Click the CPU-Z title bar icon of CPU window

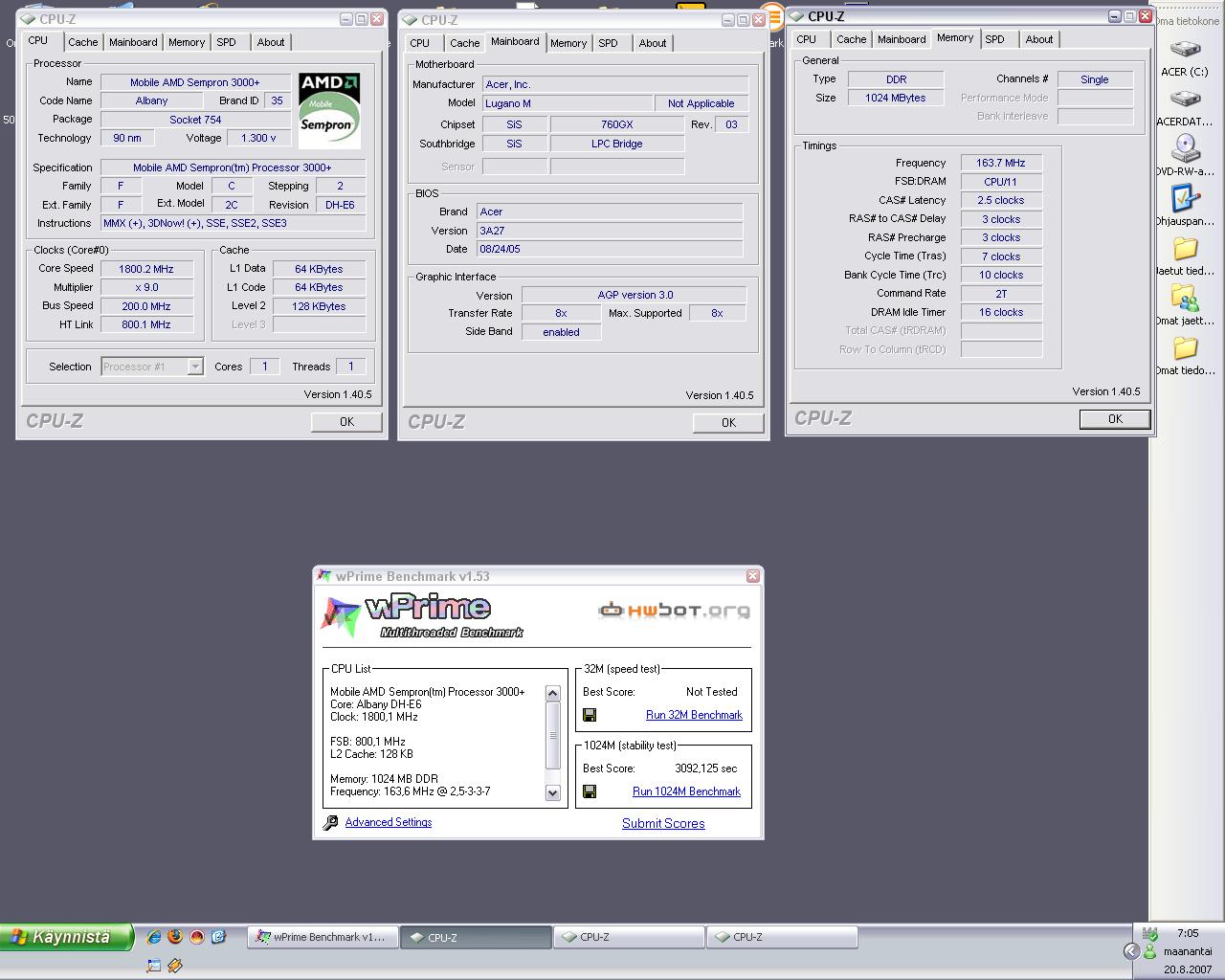(x=29, y=19)
